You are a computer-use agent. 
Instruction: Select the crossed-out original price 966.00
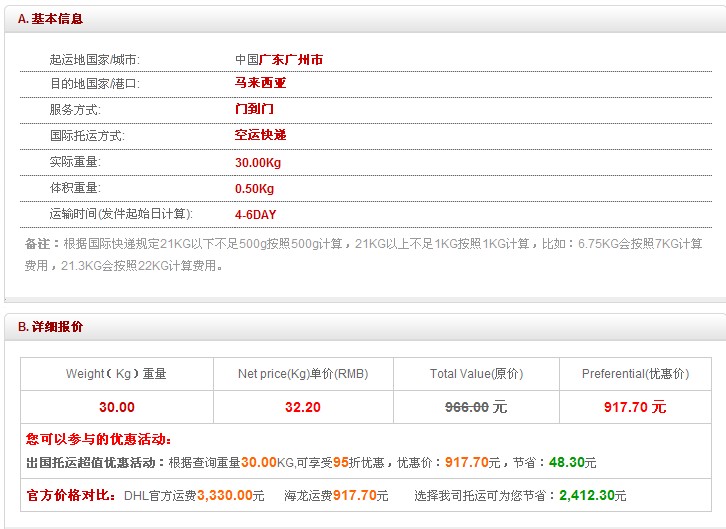[466, 407]
